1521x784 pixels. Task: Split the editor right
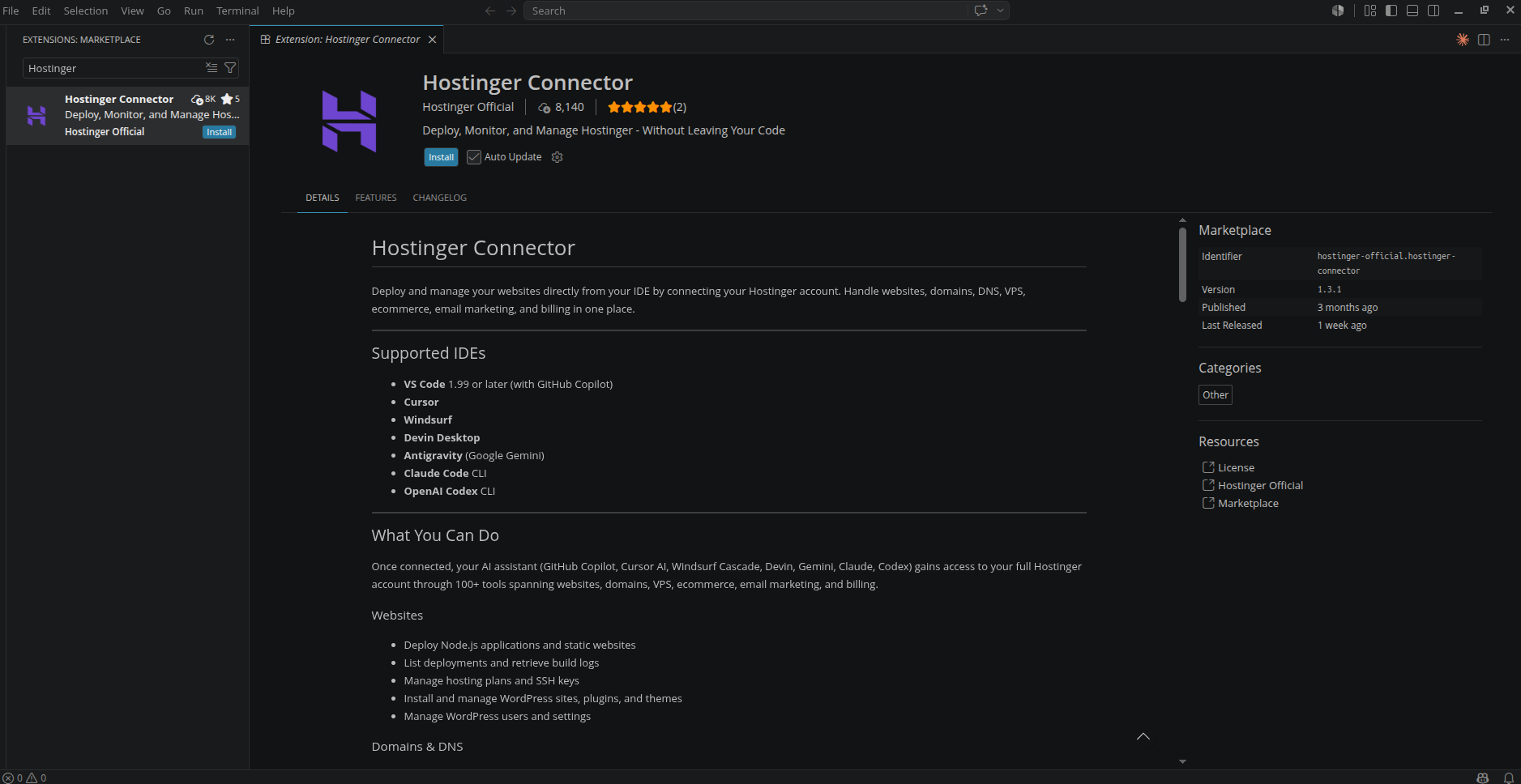pos(1484,40)
